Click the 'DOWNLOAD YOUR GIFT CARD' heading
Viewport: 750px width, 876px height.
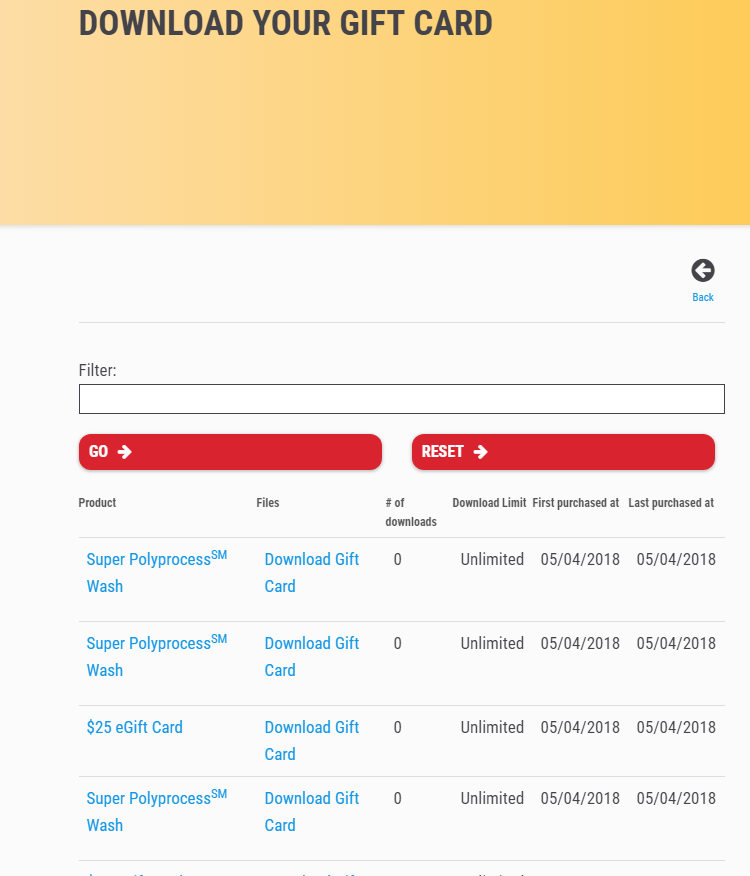tap(286, 23)
